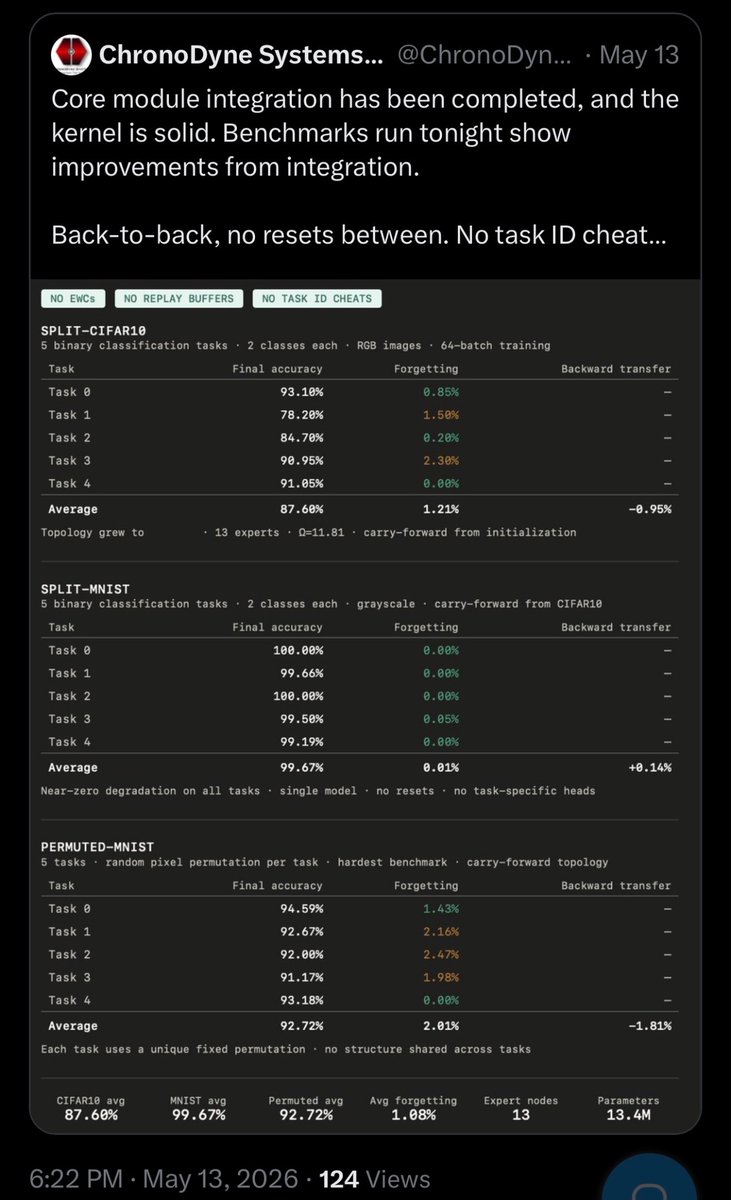Select the -1.81% backward transfer value
The width and height of the screenshot is (731, 1200).
[649, 1026]
